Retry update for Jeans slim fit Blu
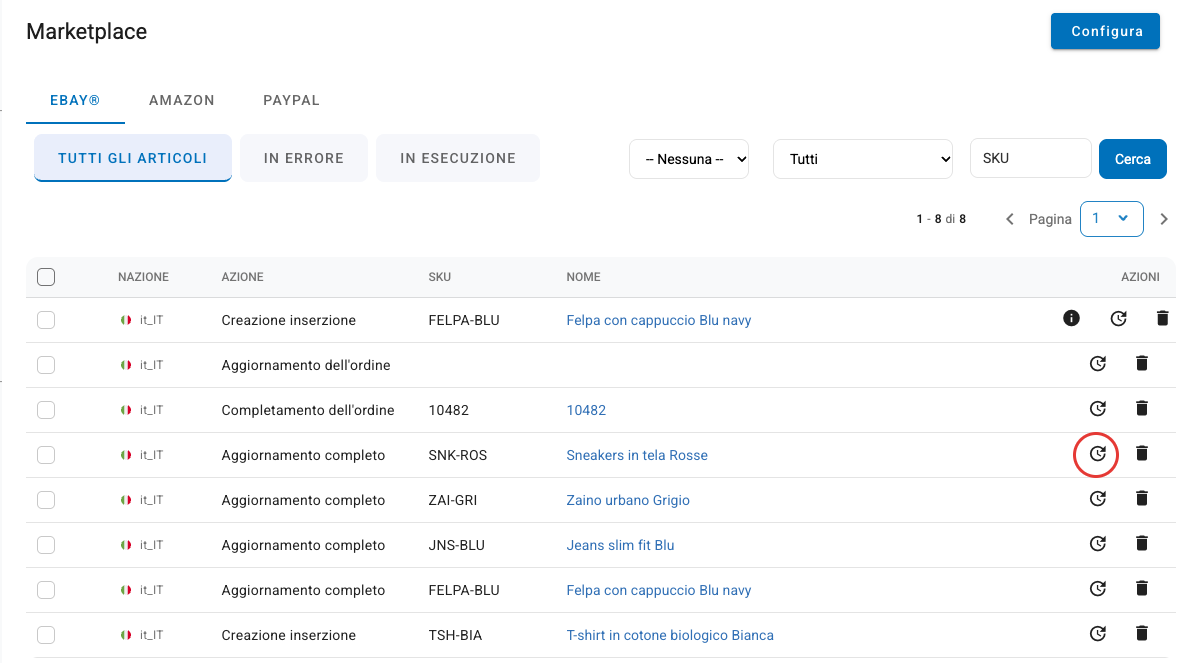Screen dimensions: 1182x663 tap(1098, 544)
